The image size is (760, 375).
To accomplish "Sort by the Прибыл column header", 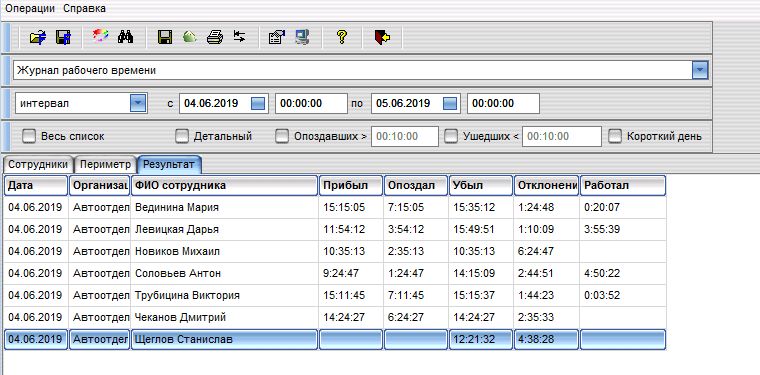I will click(351, 186).
